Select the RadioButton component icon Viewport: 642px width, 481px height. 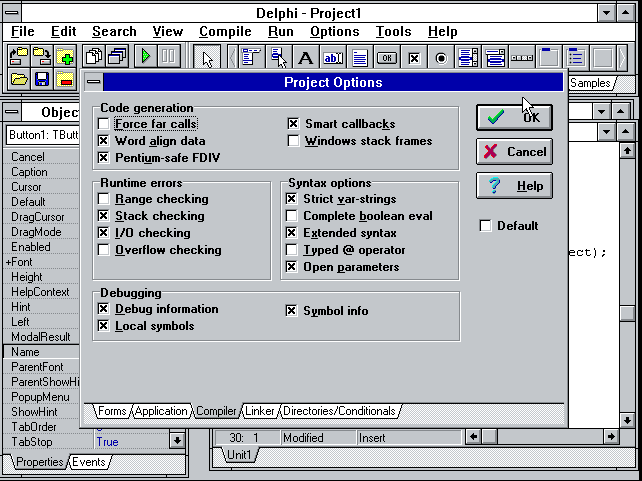[x=441, y=58]
